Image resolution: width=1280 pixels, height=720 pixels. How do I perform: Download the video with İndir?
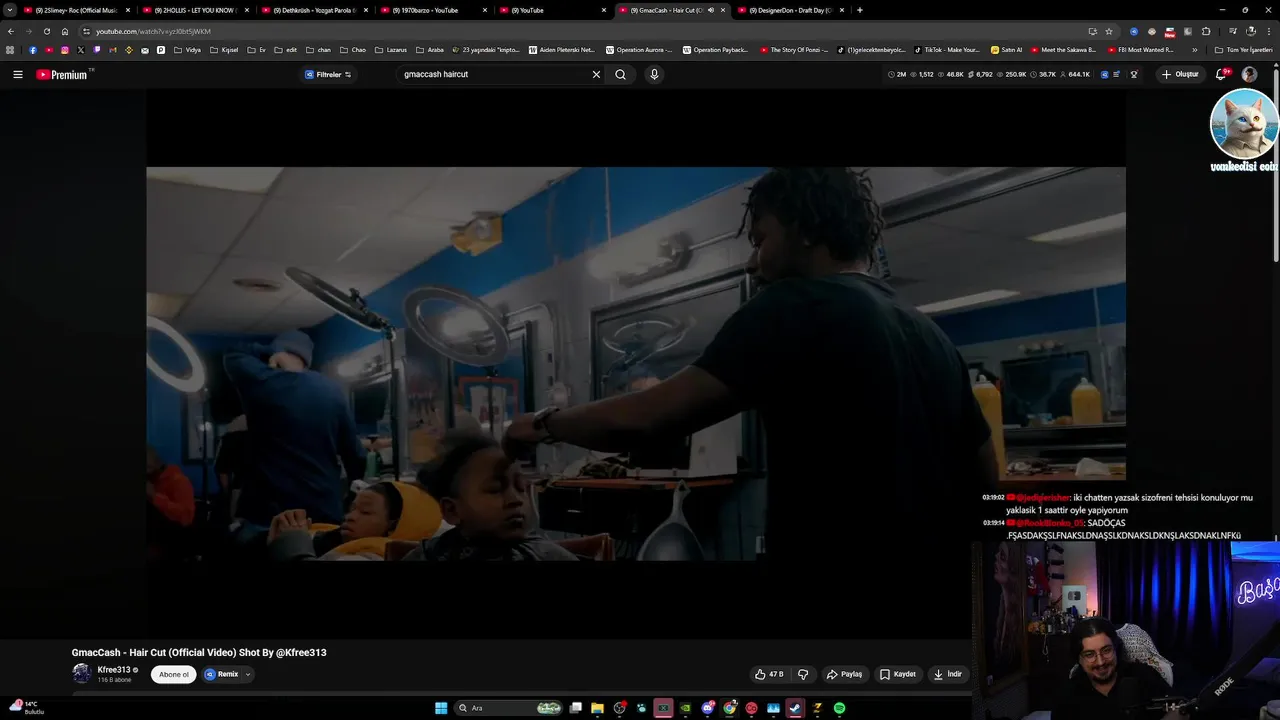948,674
